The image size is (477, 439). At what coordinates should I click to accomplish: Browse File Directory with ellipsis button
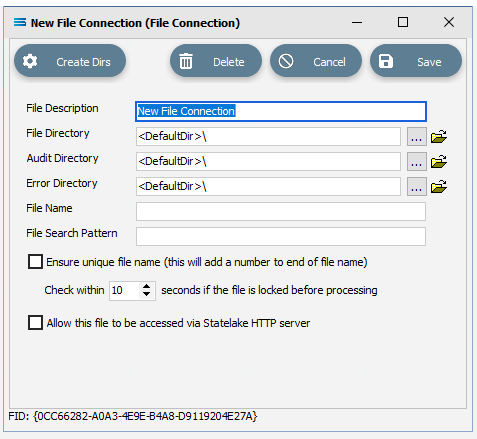click(417, 137)
